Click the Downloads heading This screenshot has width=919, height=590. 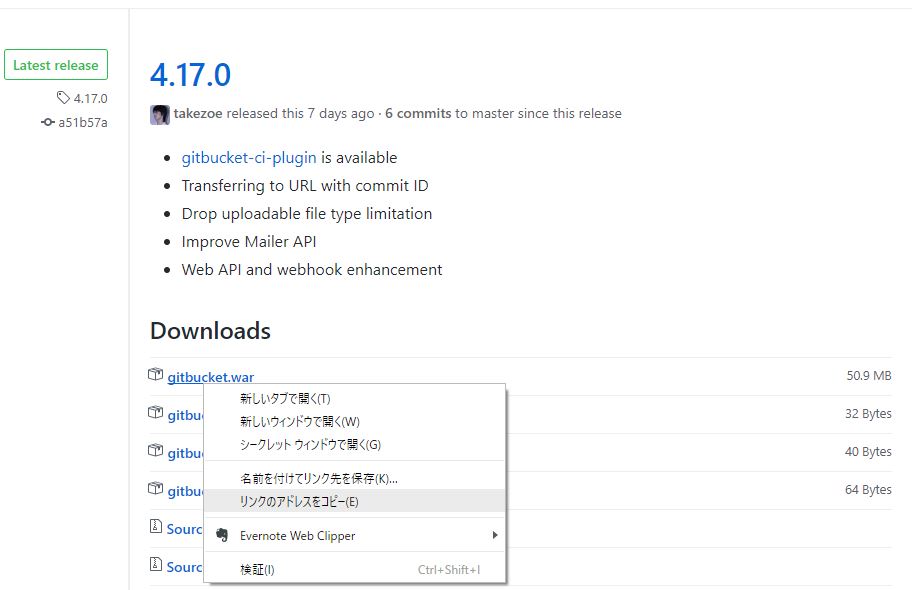click(210, 331)
